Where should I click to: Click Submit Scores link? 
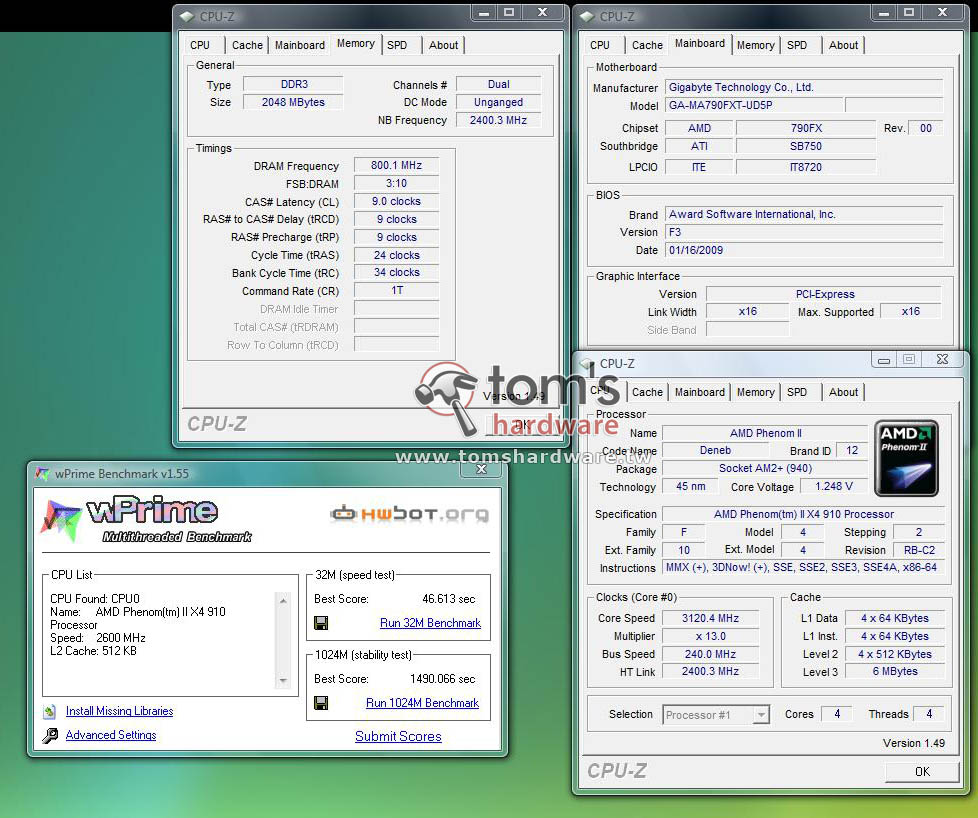click(398, 736)
